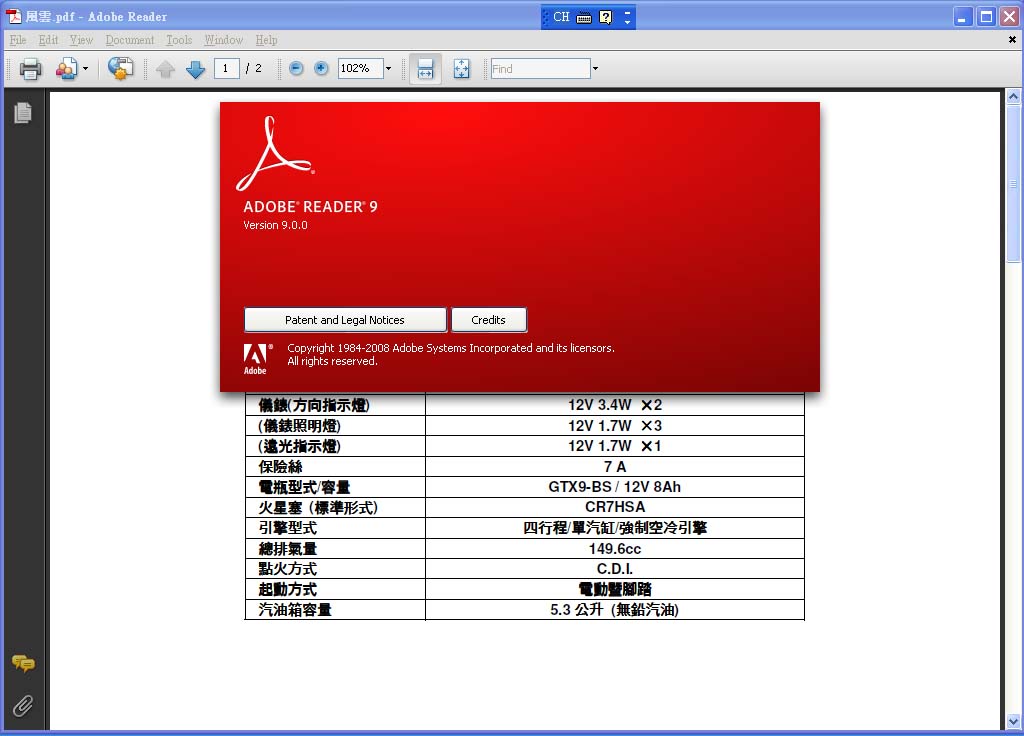The height and width of the screenshot is (736, 1024).
Task: Open the Pages panel icon in sidebar
Action: (23, 113)
